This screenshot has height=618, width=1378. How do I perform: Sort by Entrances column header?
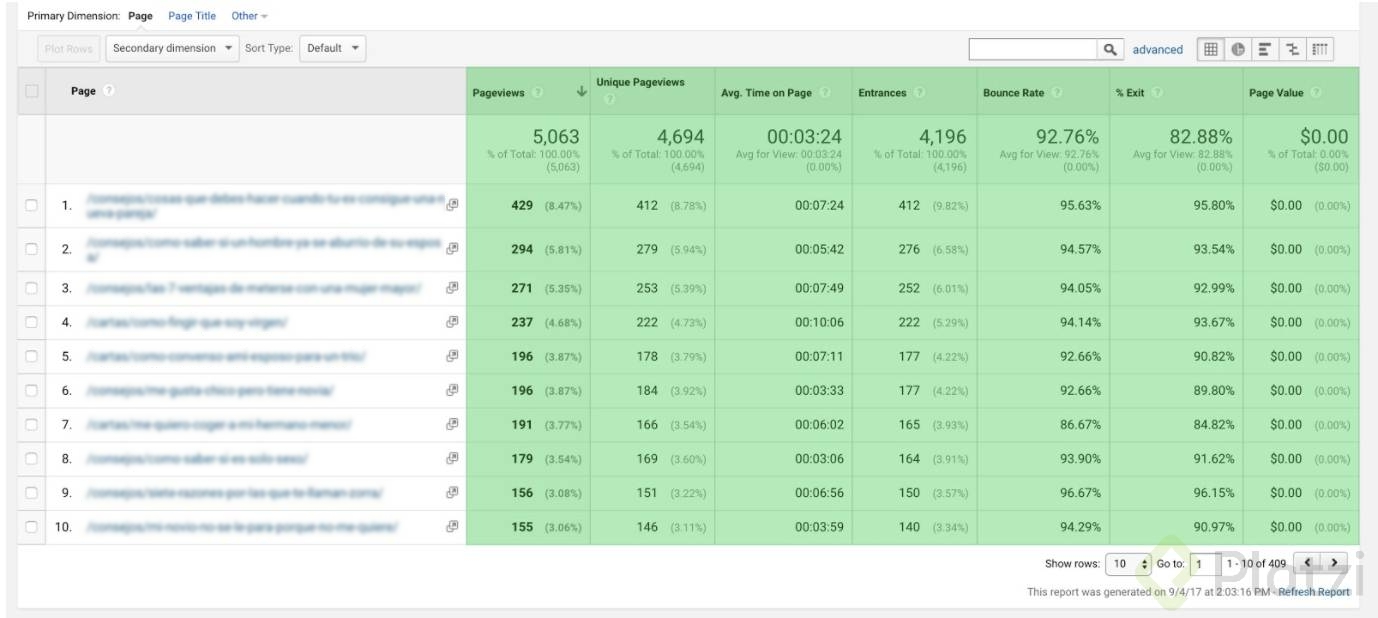882,93
